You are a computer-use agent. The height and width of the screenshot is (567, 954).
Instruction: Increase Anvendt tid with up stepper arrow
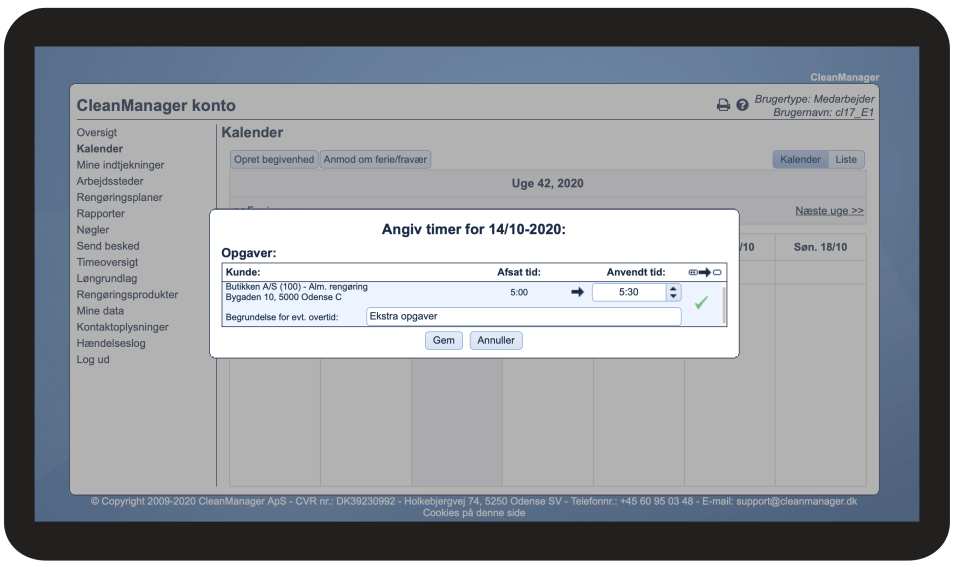[674, 288]
